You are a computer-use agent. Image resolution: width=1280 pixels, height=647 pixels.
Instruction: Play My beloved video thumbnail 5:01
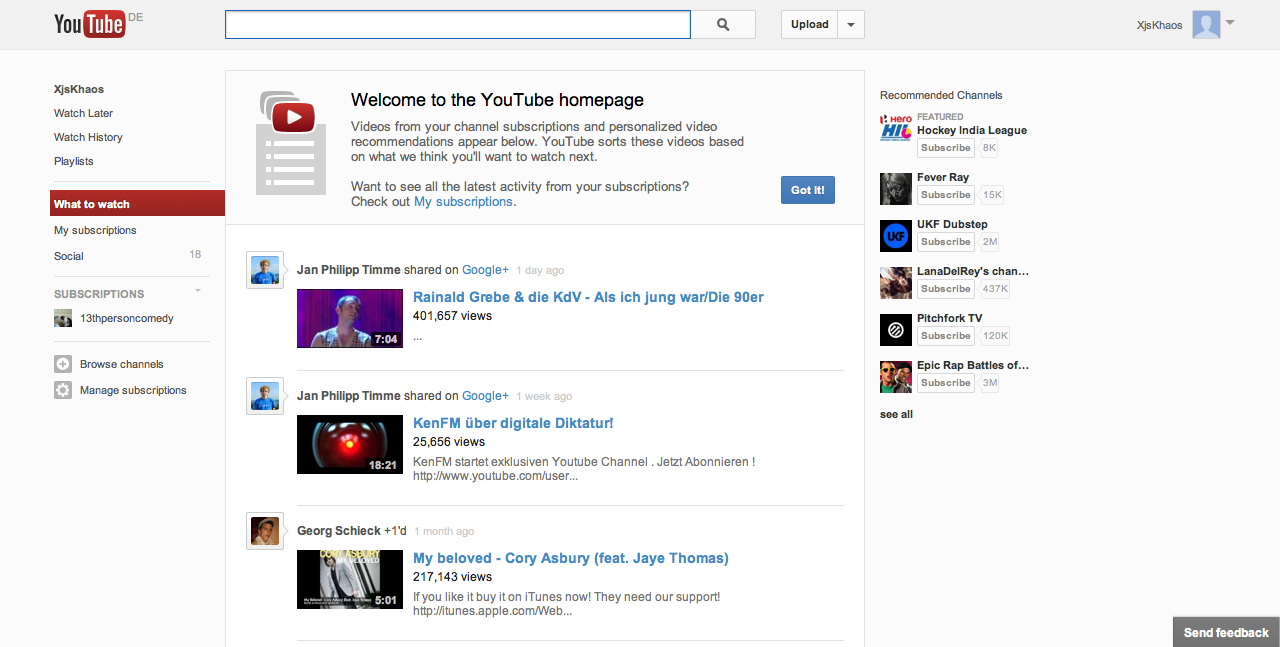(350, 579)
